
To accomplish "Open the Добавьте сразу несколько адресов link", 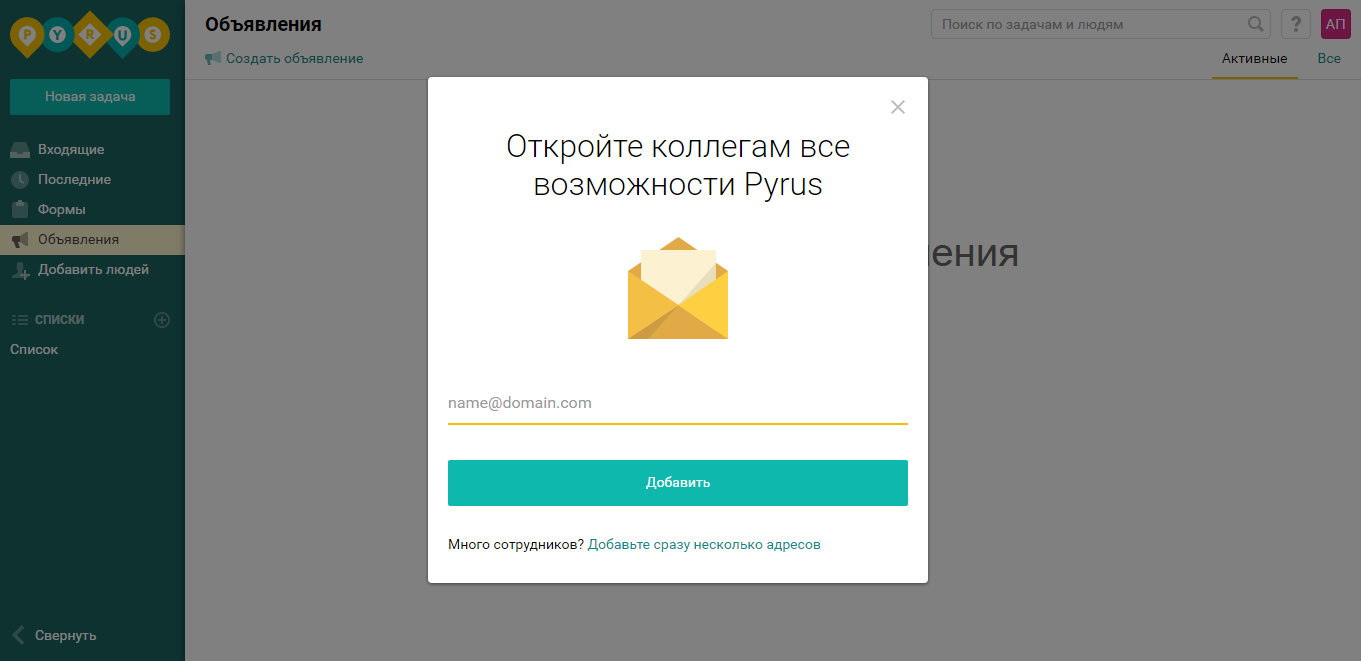I will [x=704, y=544].
